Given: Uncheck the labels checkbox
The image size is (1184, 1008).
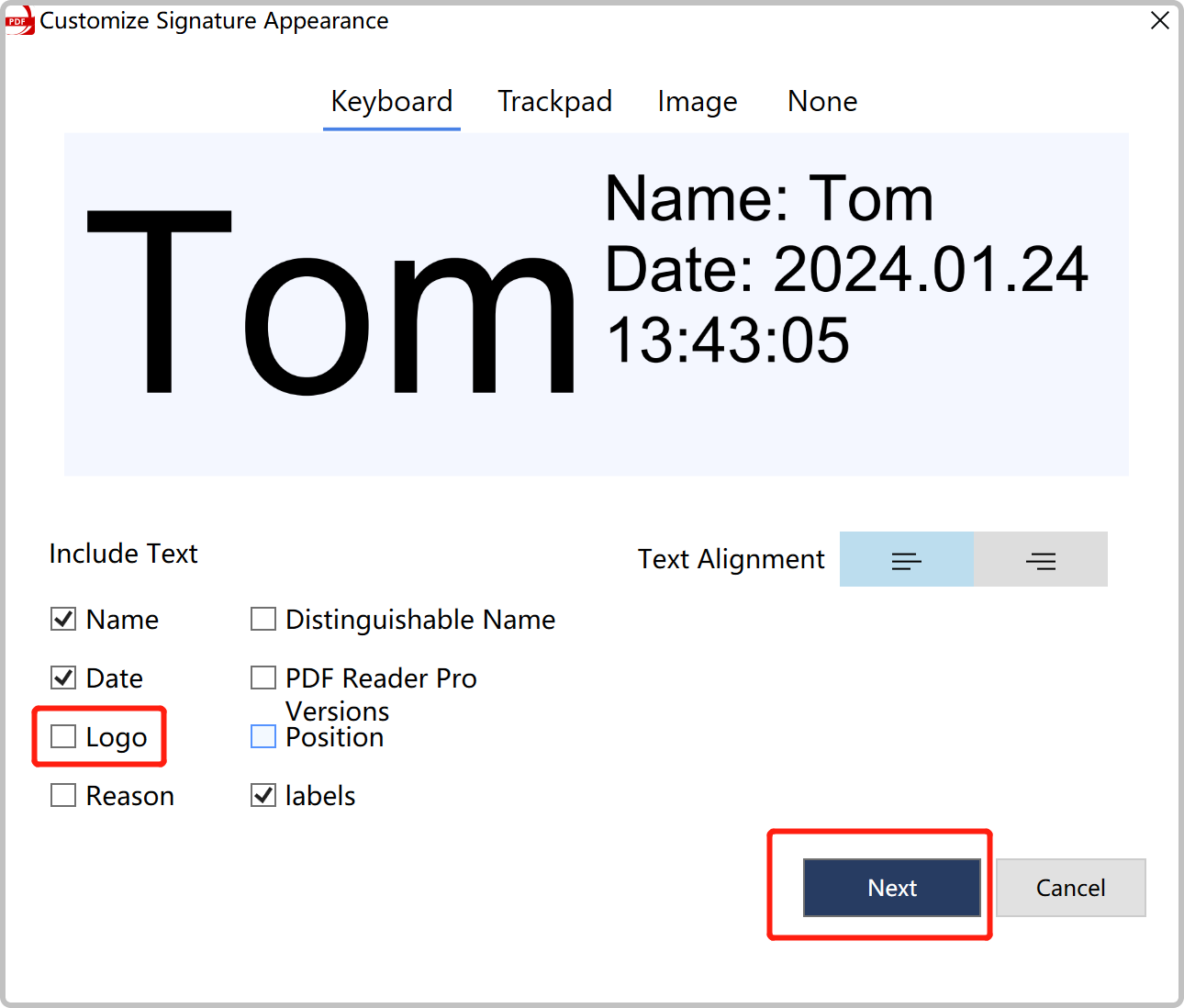Looking at the screenshot, I should tap(263, 795).
